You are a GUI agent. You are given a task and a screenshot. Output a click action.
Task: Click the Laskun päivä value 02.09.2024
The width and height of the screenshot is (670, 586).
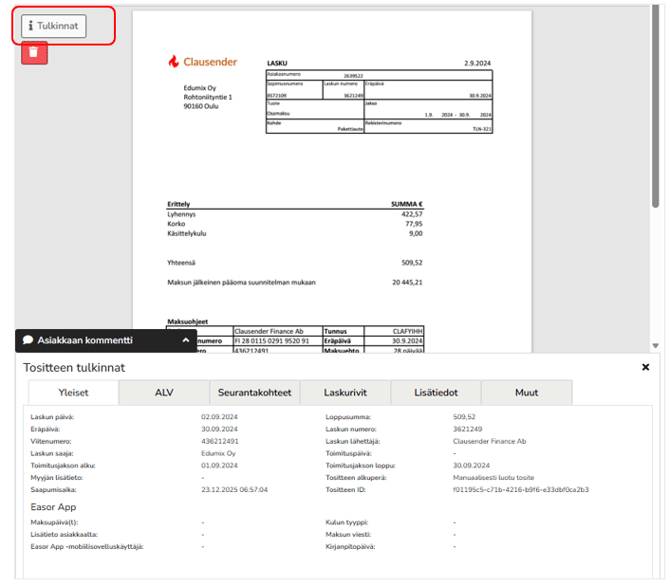click(x=219, y=417)
